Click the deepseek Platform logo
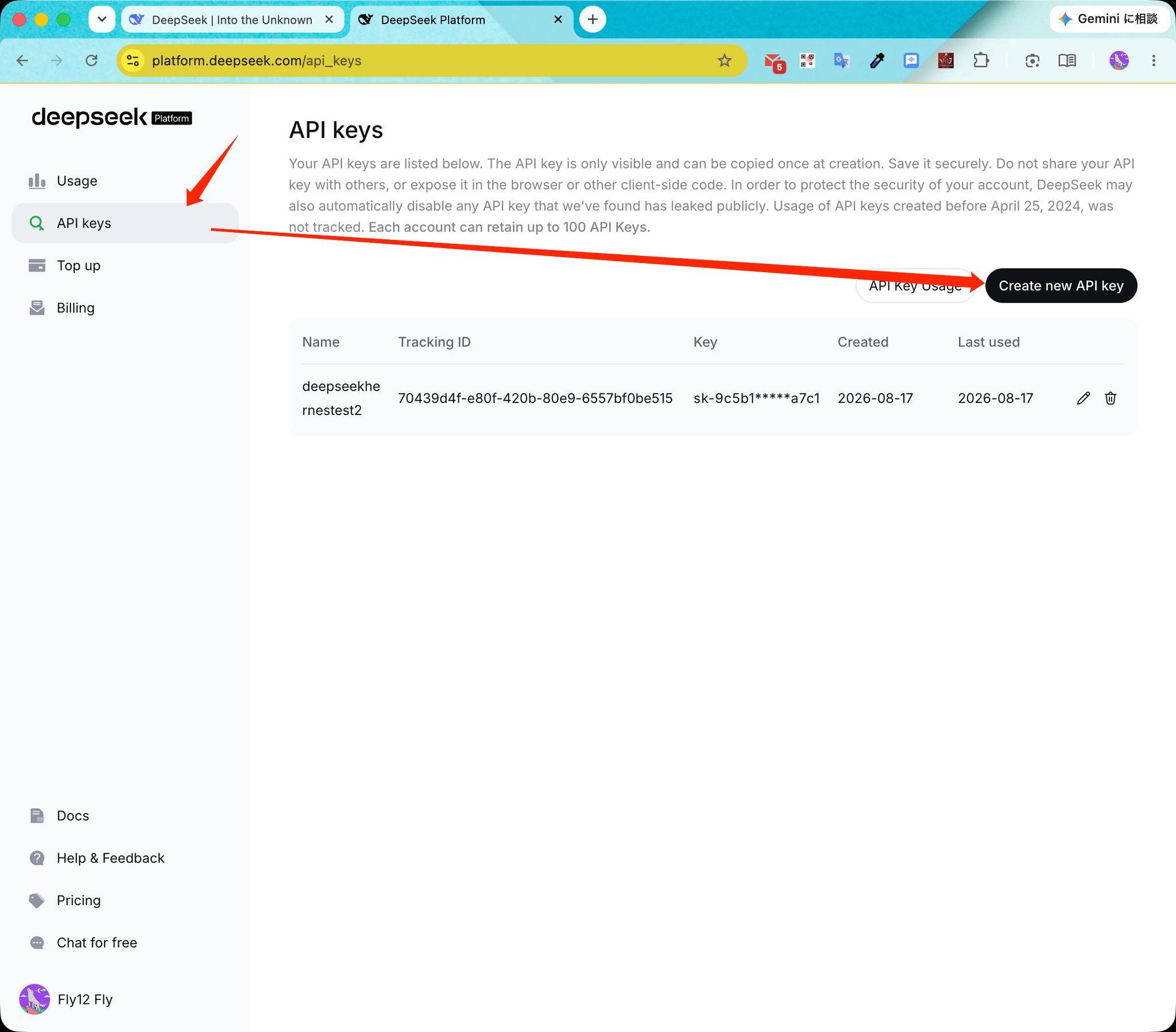 tap(111, 117)
